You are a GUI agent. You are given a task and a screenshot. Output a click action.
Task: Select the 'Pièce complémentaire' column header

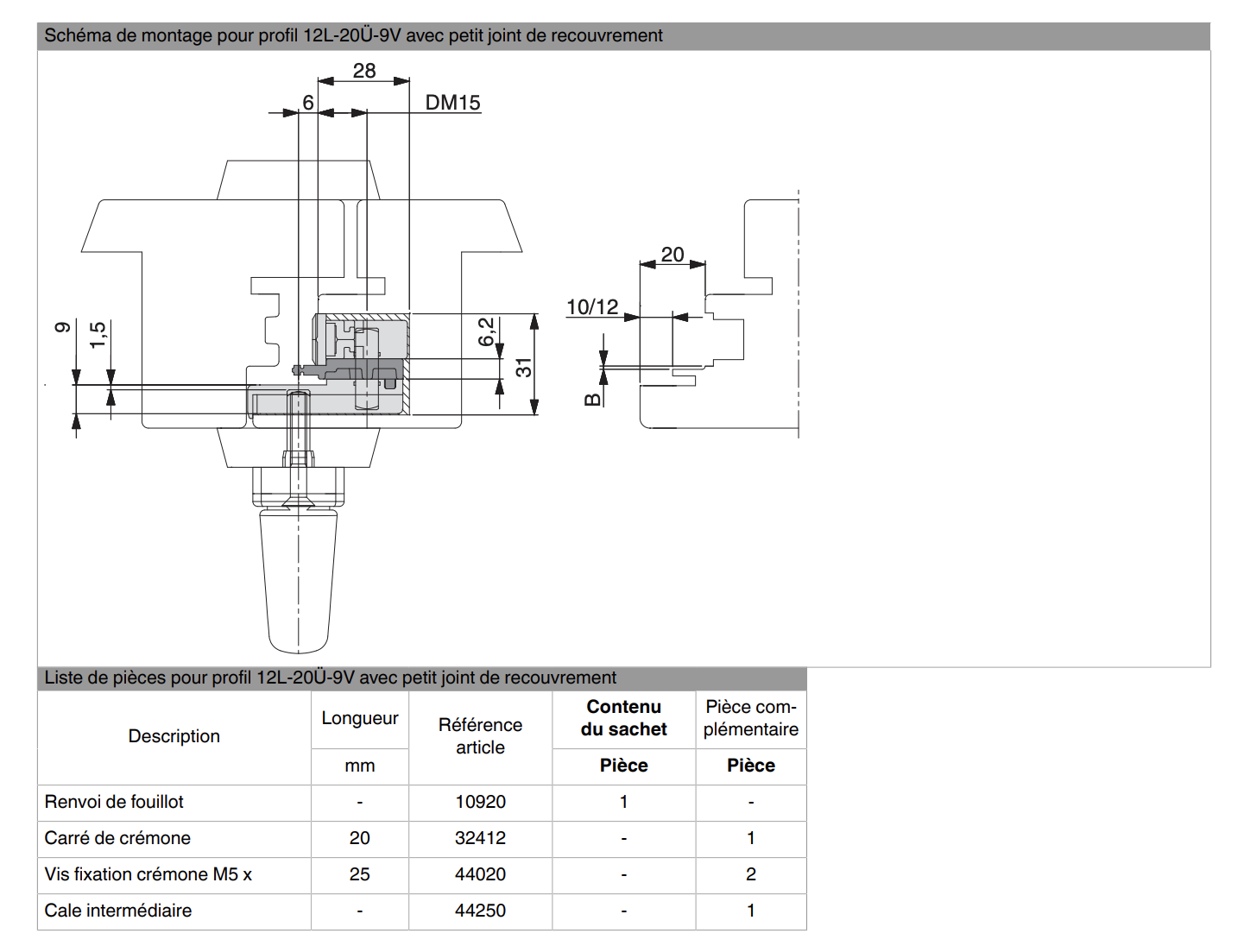[x=750, y=718]
